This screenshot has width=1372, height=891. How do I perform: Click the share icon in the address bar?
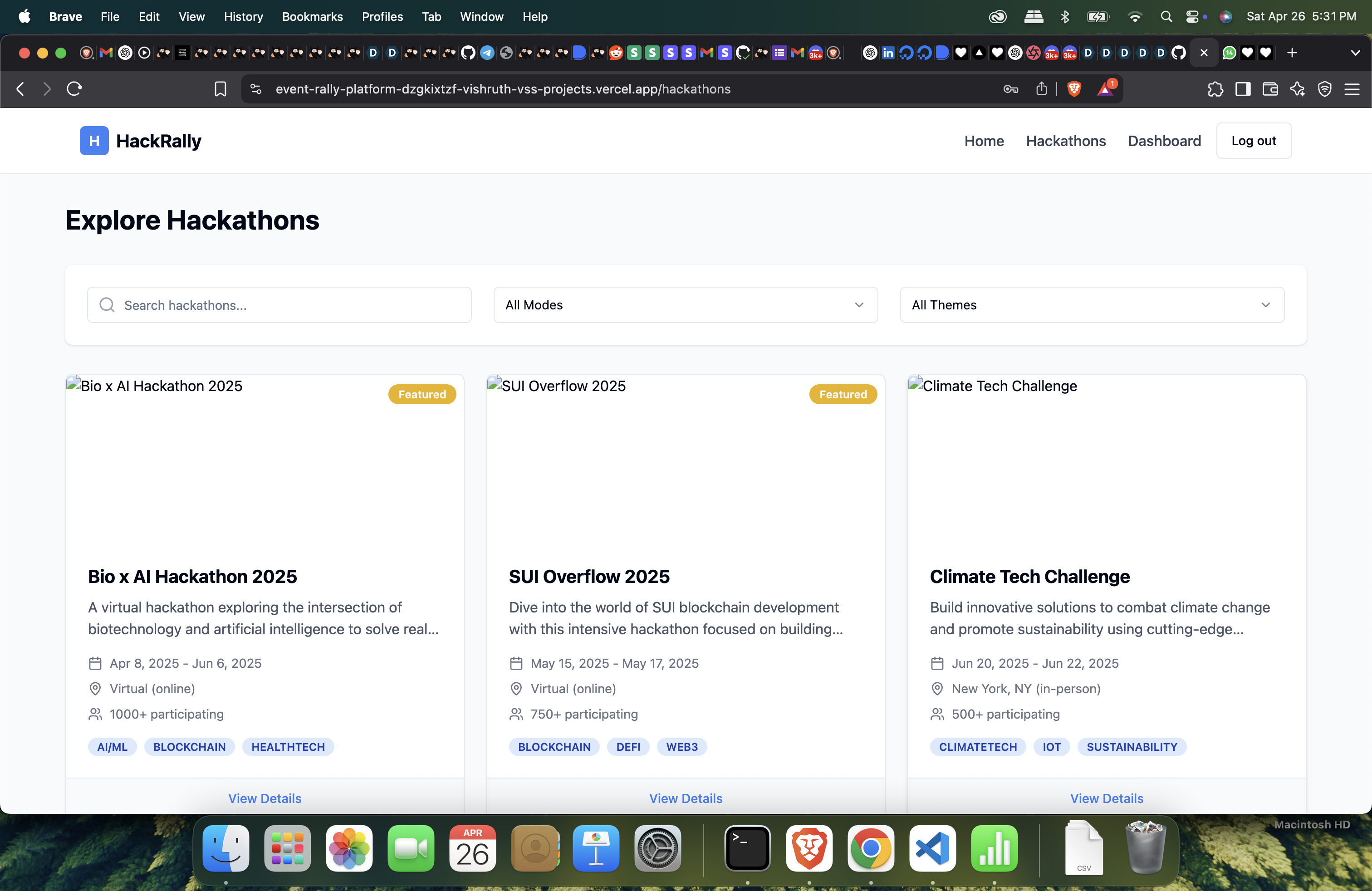click(1041, 89)
